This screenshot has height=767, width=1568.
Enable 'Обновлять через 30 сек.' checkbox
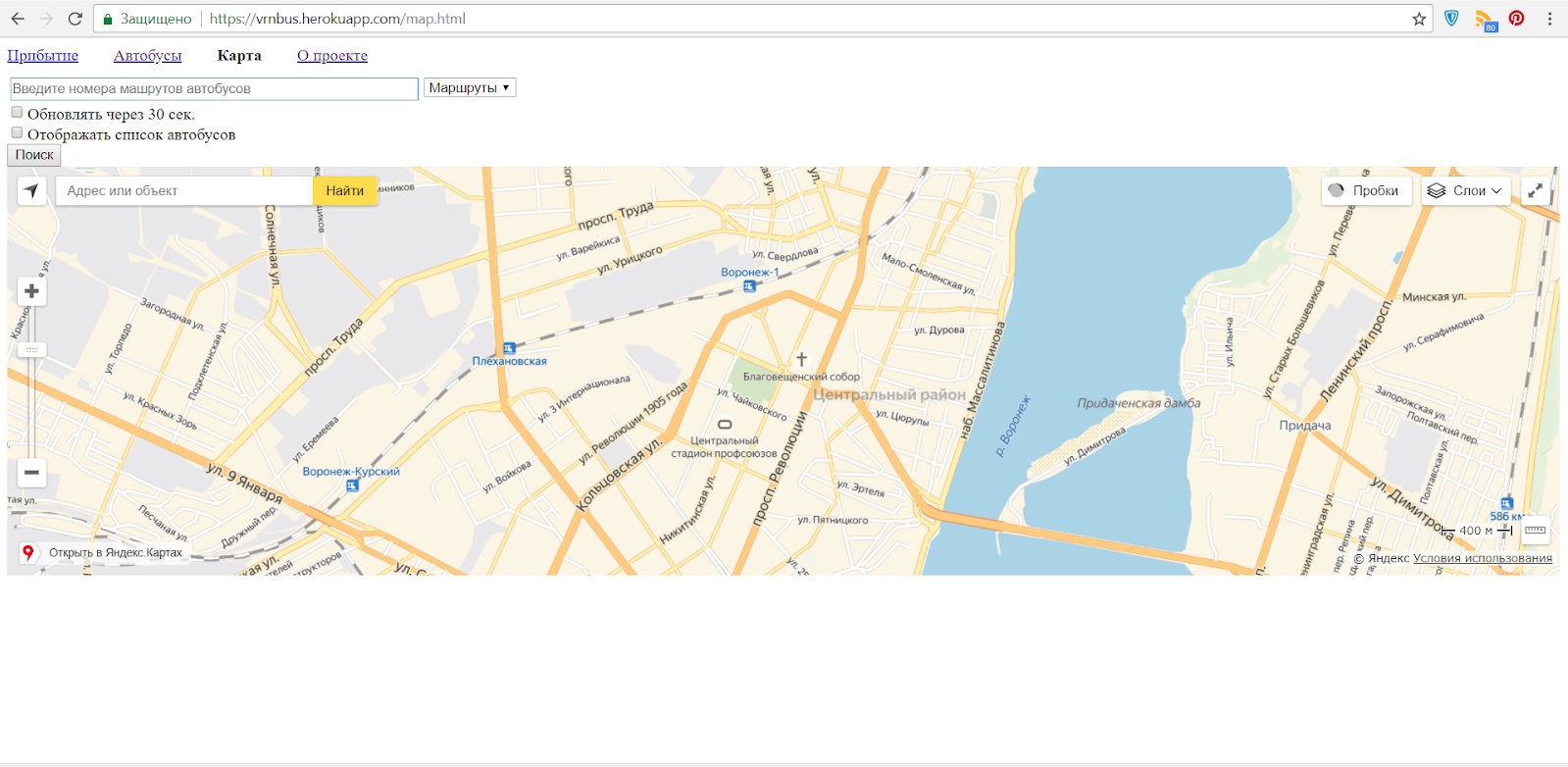[17, 112]
